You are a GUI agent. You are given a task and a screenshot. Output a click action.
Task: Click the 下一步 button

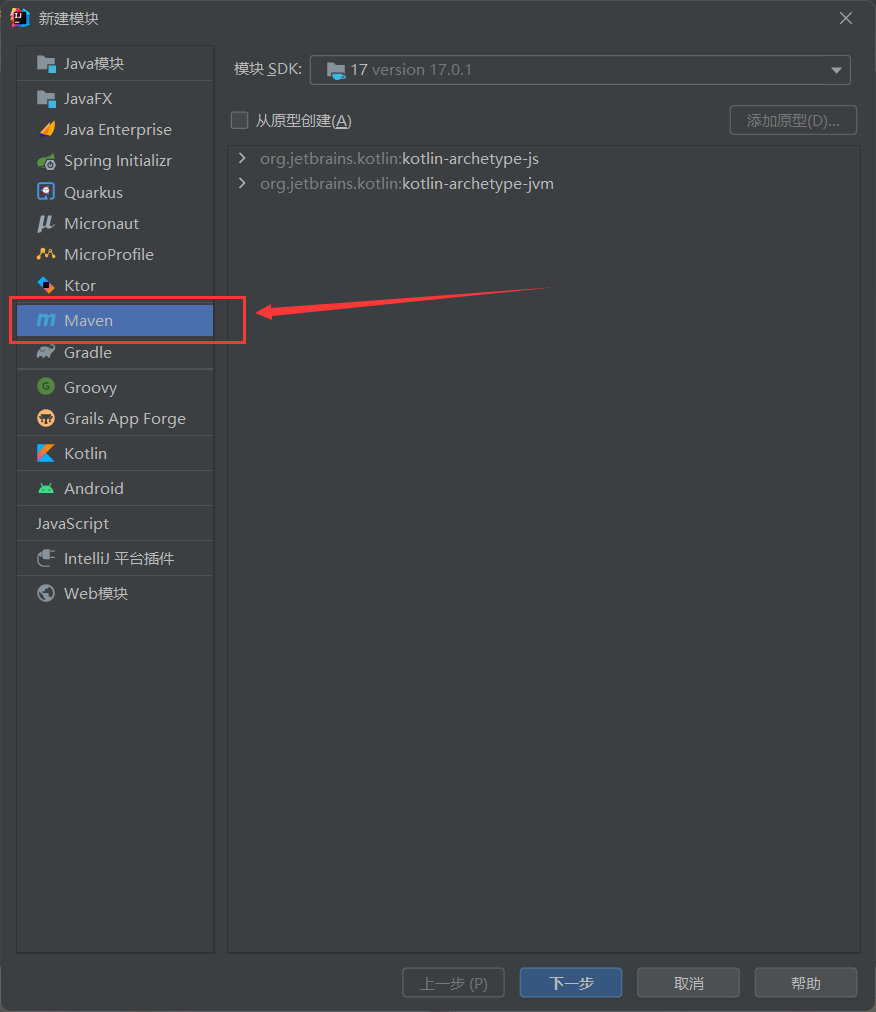(571, 983)
